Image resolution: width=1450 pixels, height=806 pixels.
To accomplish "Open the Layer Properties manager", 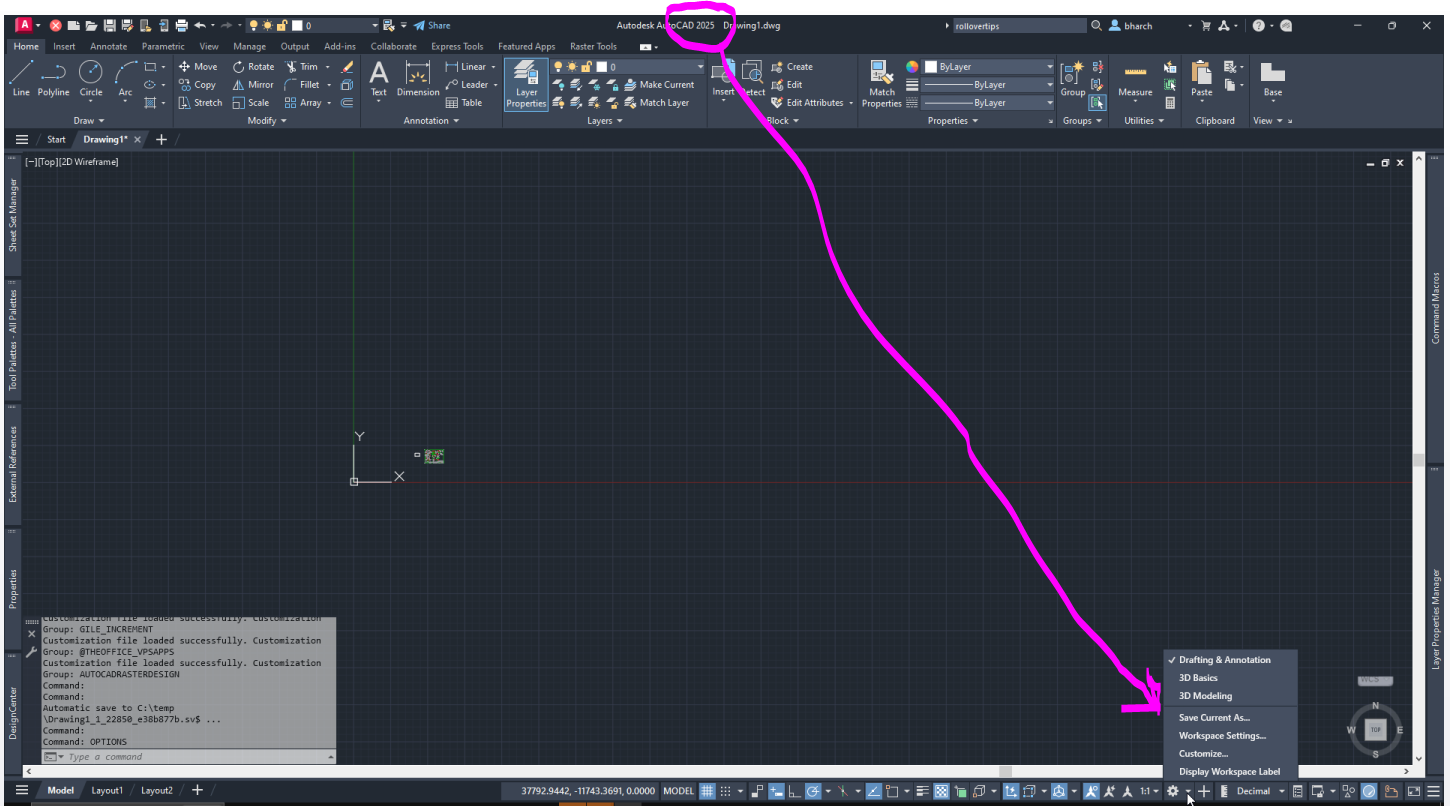I will click(x=525, y=84).
